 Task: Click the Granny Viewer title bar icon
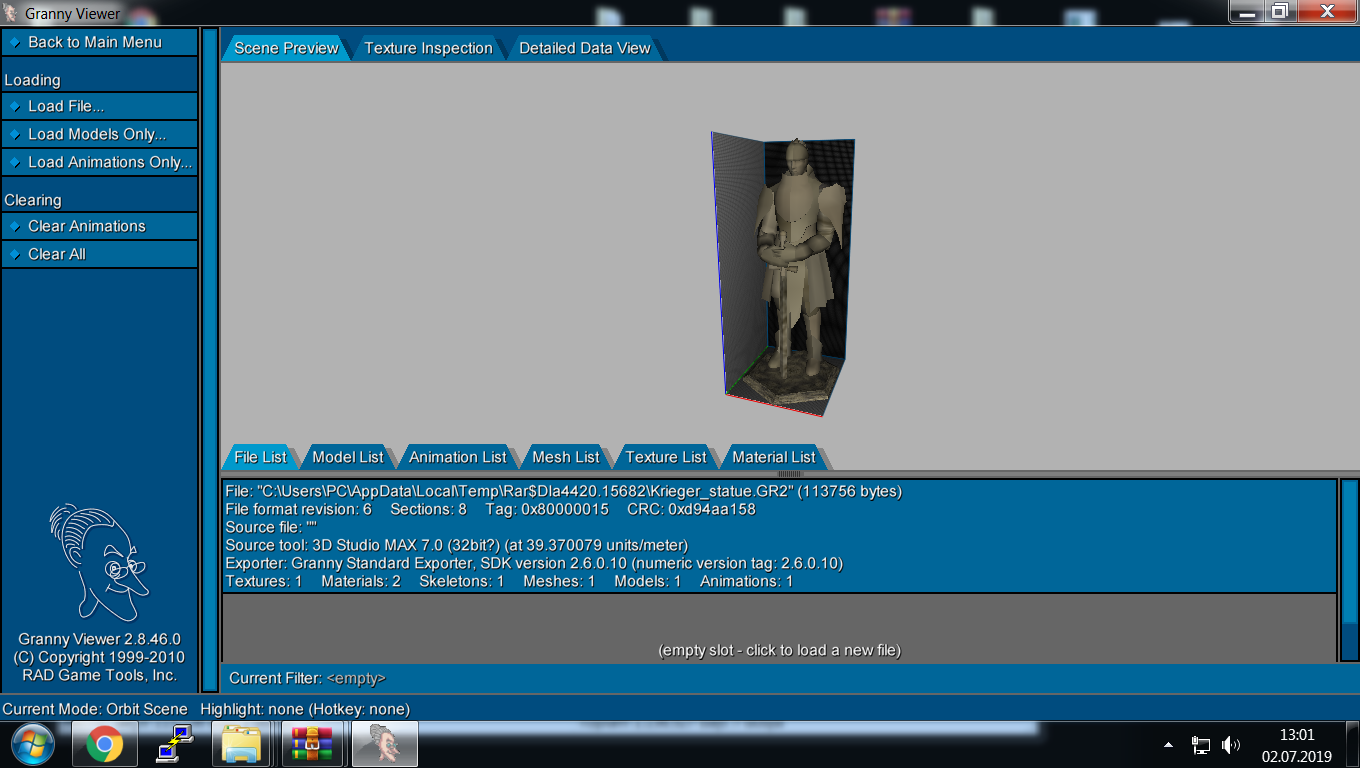coord(11,13)
